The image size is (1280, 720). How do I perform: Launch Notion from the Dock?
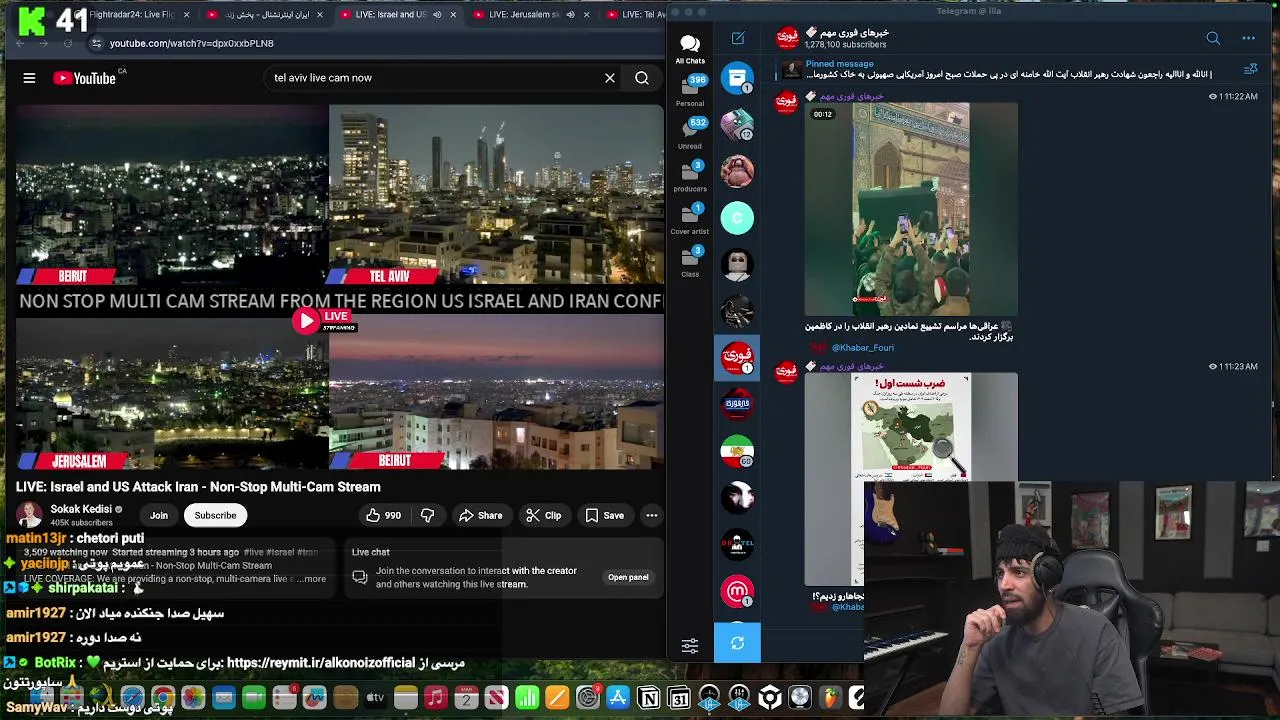(x=649, y=698)
